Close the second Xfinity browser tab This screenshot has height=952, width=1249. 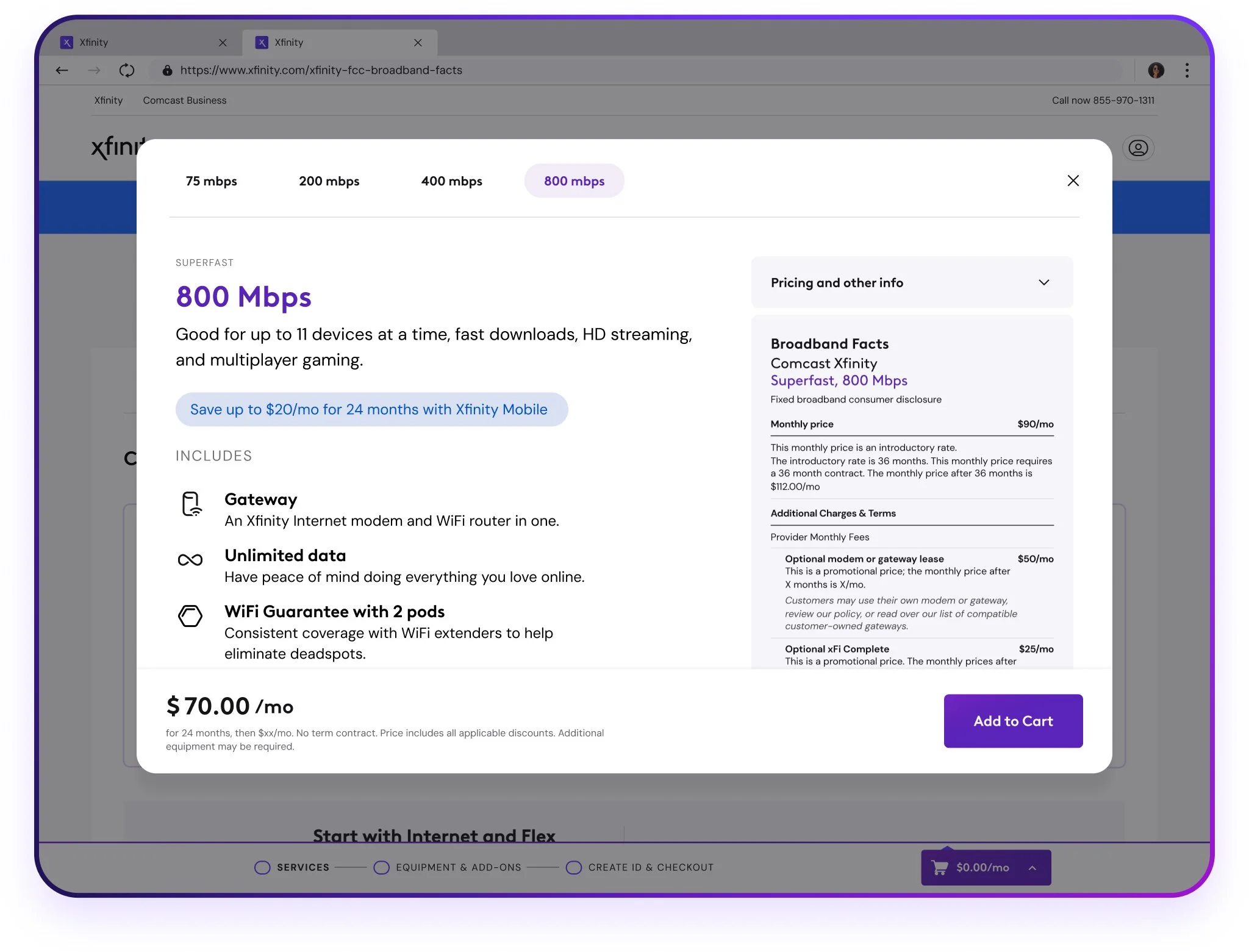(418, 43)
